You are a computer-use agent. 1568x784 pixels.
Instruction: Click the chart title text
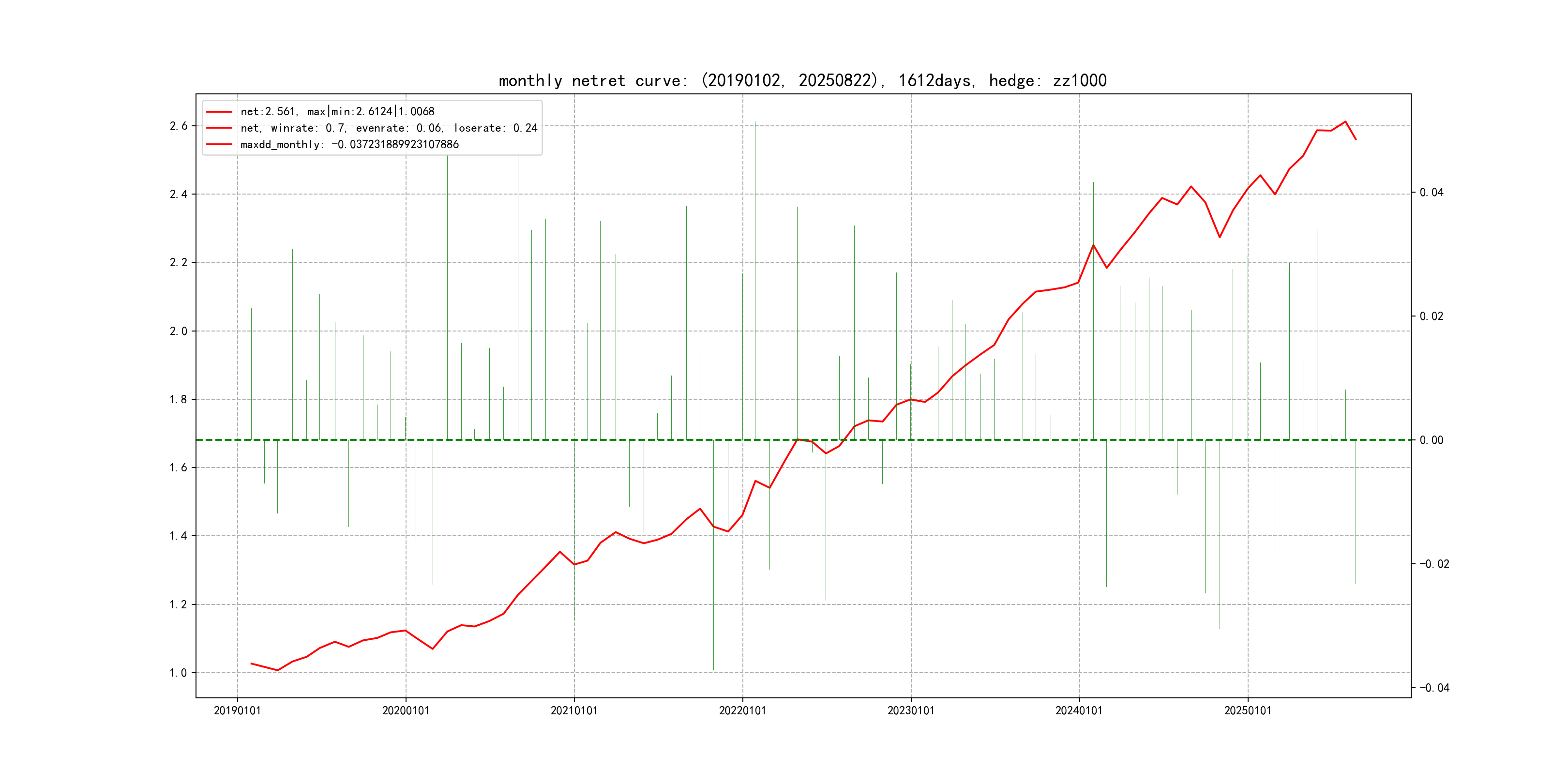tap(802, 80)
